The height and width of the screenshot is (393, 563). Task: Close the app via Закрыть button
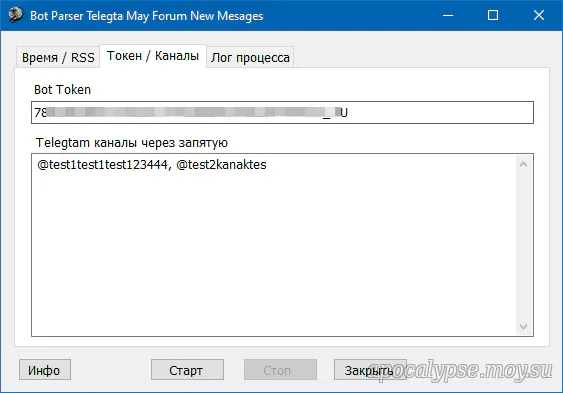370,370
